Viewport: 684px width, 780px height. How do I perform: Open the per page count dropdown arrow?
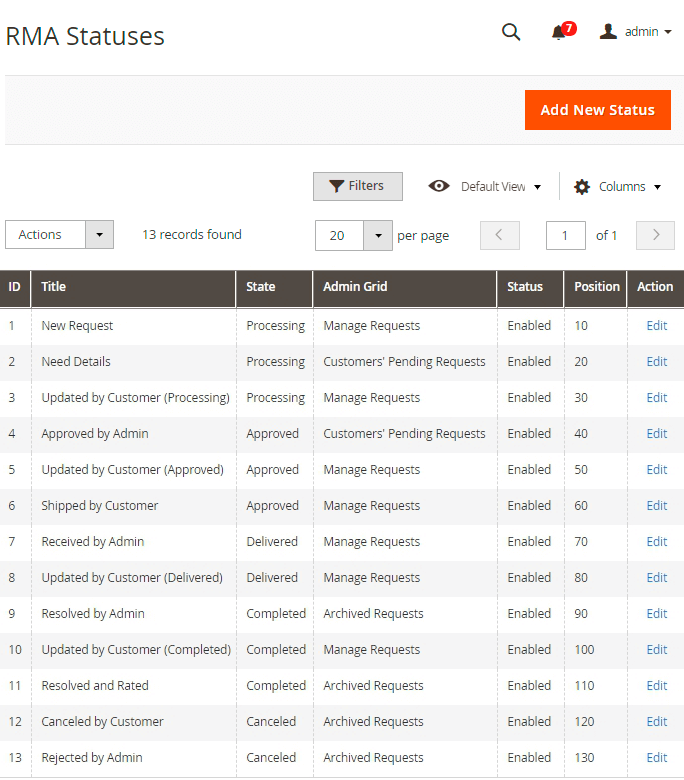[377, 236]
